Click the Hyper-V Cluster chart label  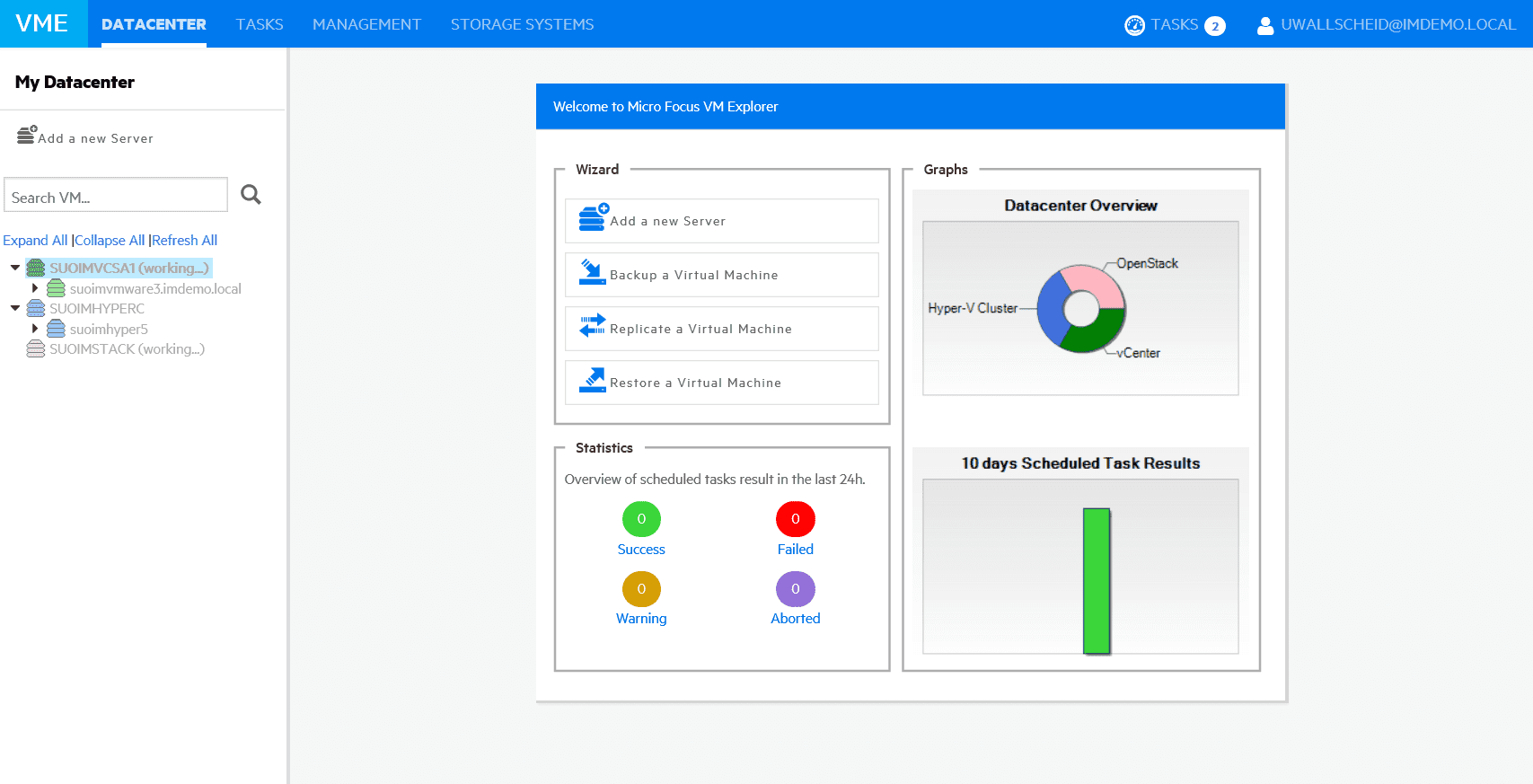click(973, 308)
